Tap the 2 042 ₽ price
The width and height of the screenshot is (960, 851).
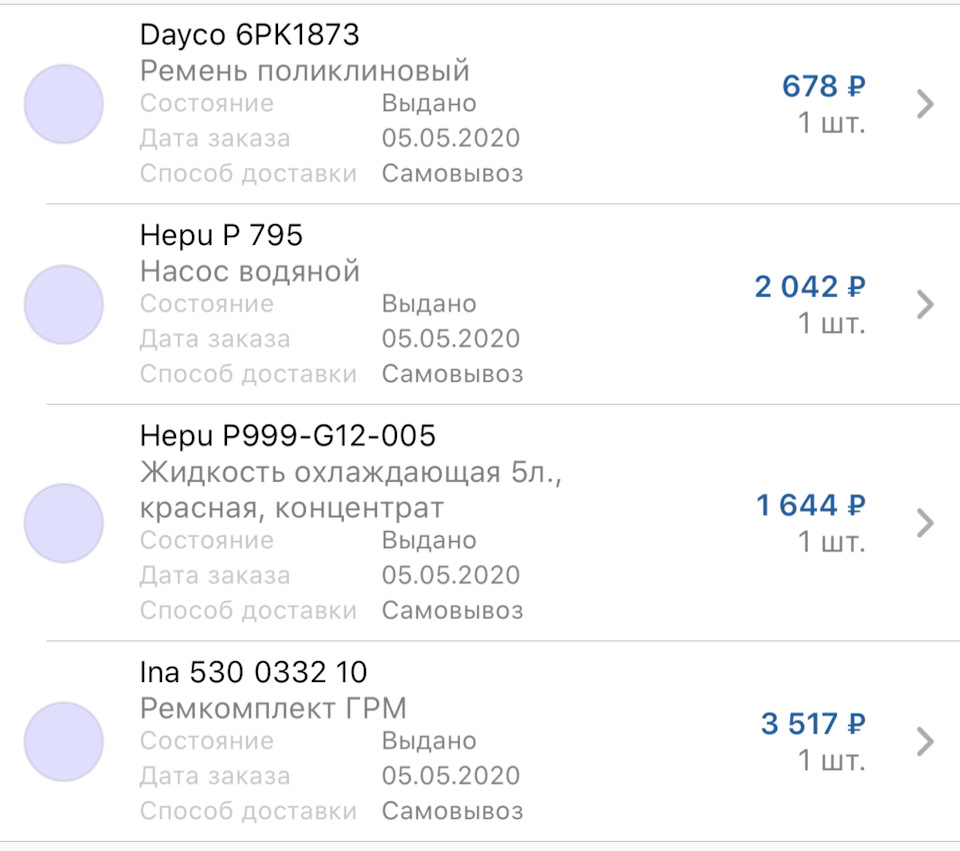click(x=810, y=288)
